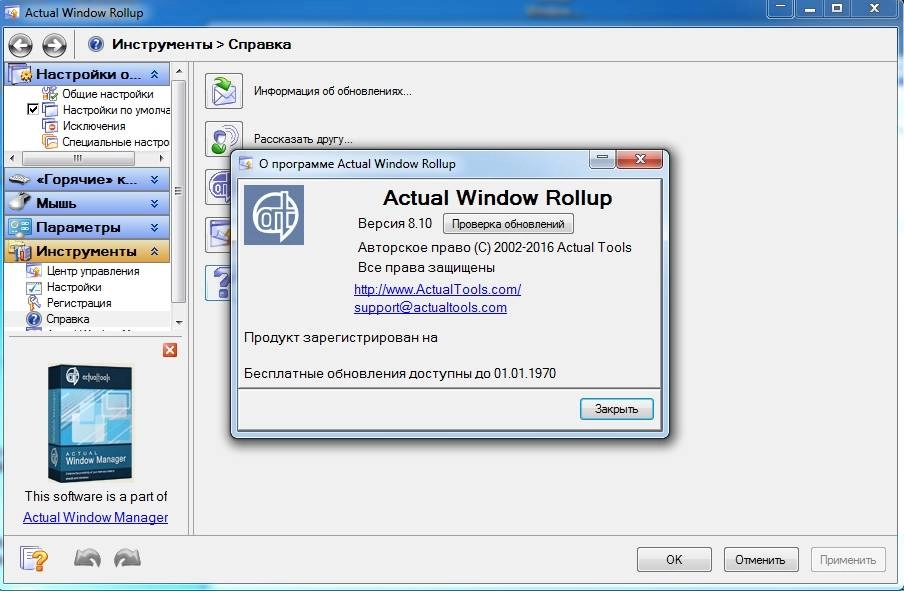Click the help icon beside Инструменты breadcrumb
The image size is (904, 591).
click(x=96, y=44)
